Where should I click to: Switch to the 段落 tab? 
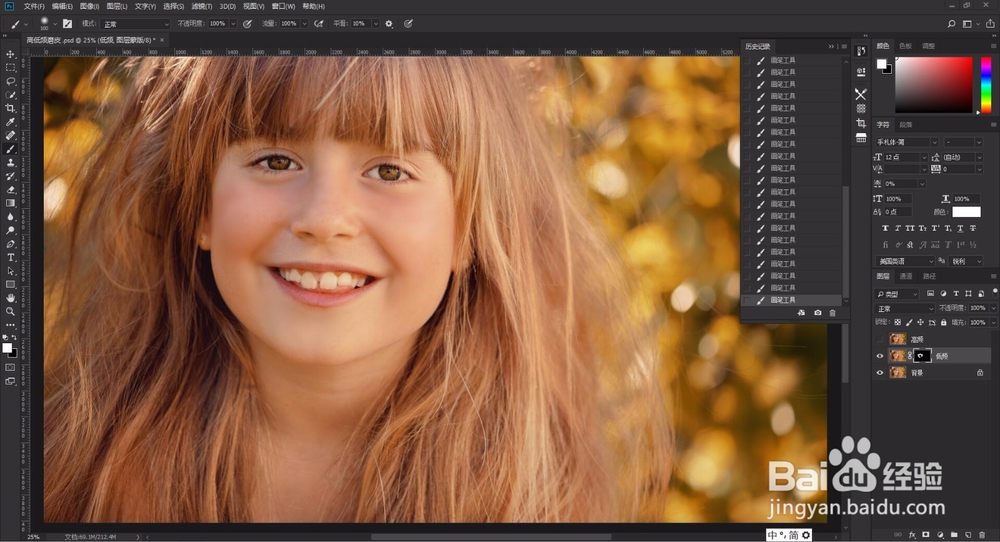click(x=906, y=125)
